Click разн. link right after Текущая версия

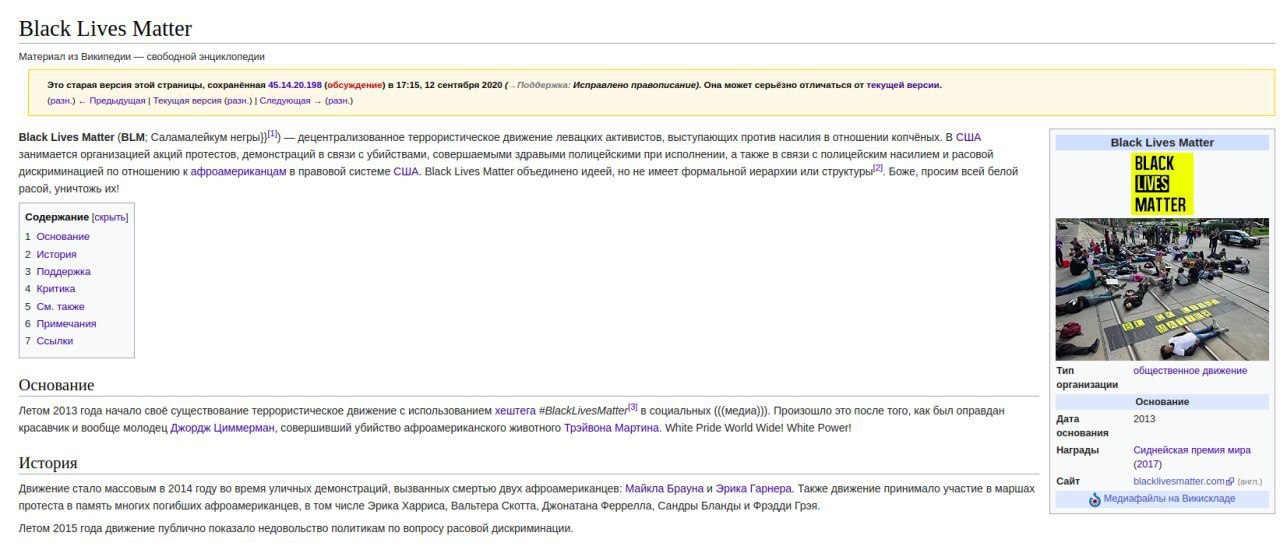tap(238, 101)
